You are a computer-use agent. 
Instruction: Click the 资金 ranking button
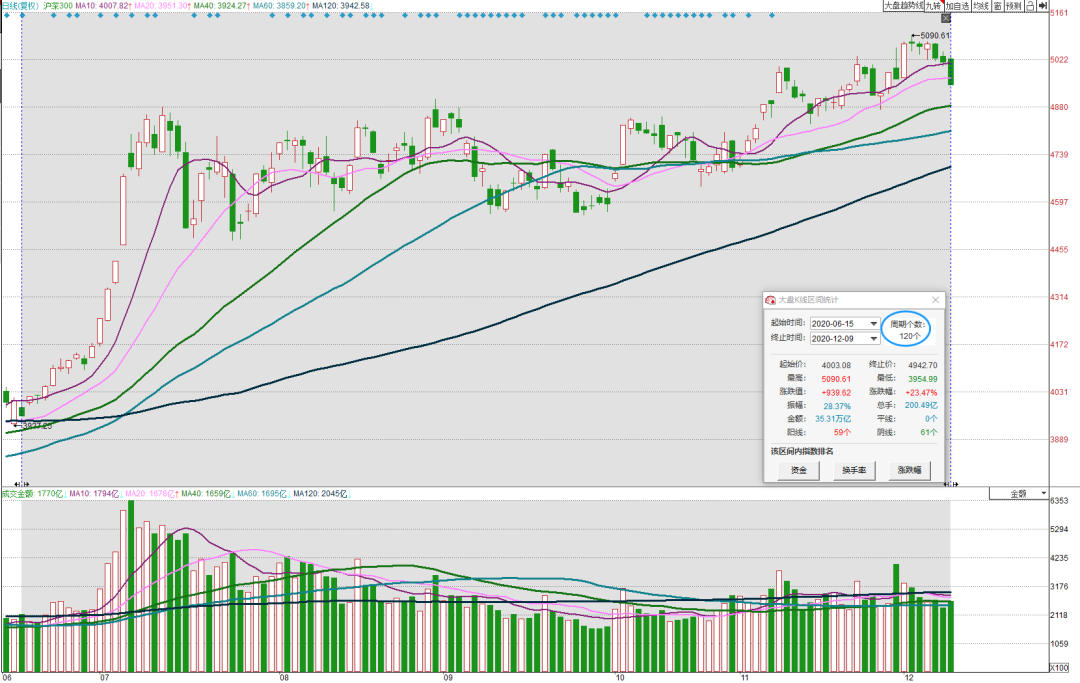coord(799,470)
